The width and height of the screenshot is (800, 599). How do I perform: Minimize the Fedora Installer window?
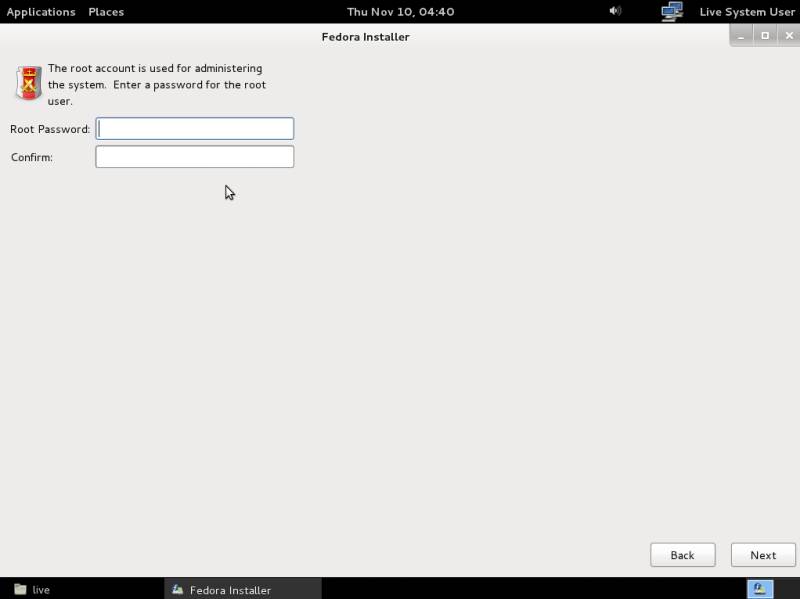tap(741, 36)
